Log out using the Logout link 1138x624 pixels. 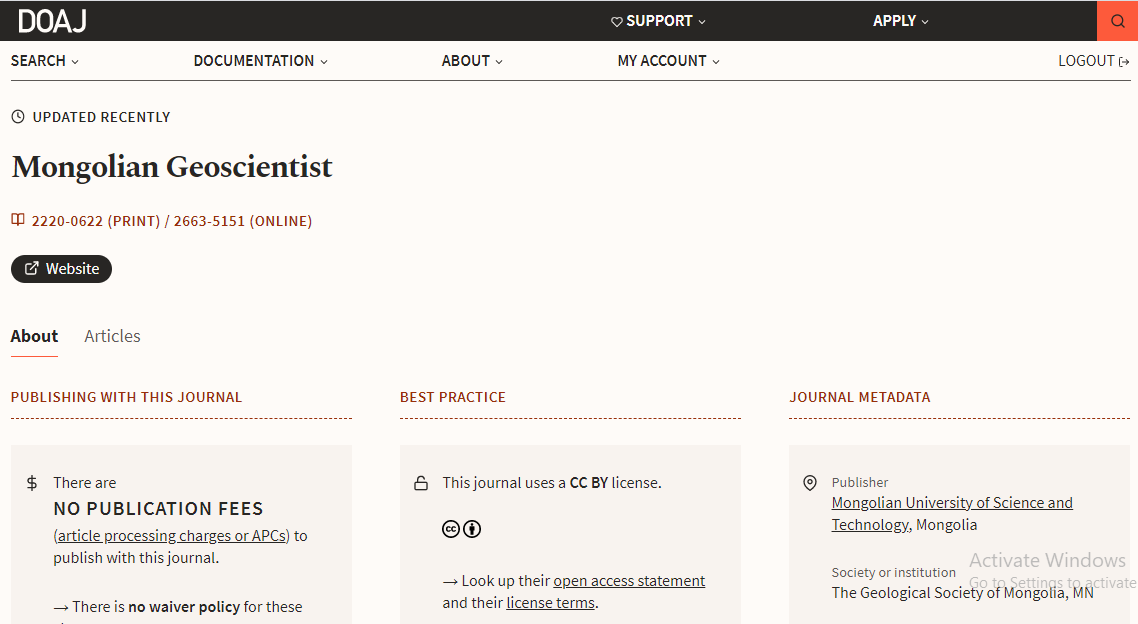[x=1093, y=61]
